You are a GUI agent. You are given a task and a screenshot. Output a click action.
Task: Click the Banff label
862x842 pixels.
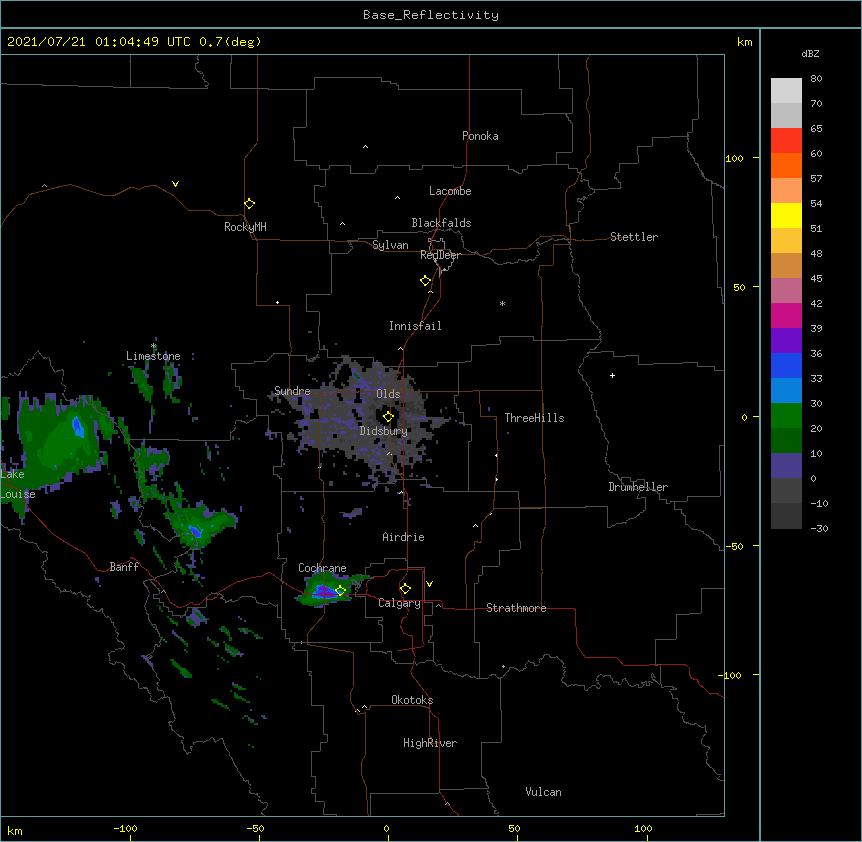coord(124,567)
